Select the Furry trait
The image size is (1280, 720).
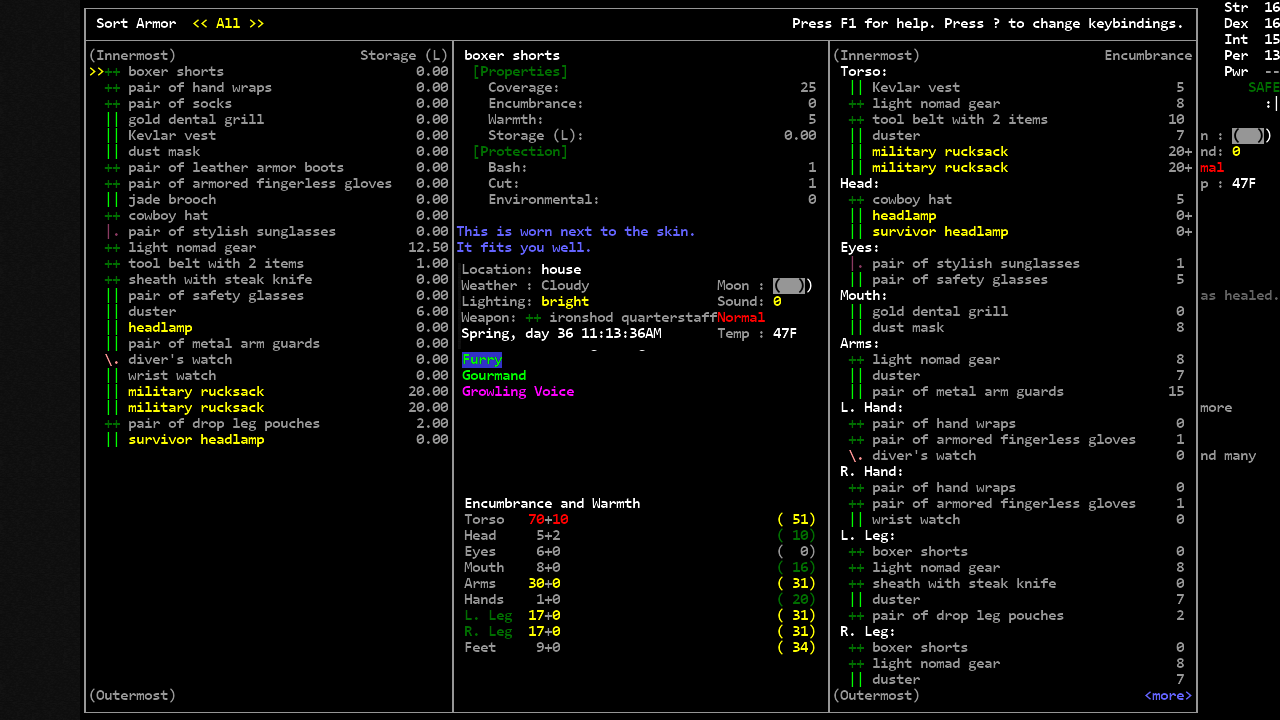(482, 359)
